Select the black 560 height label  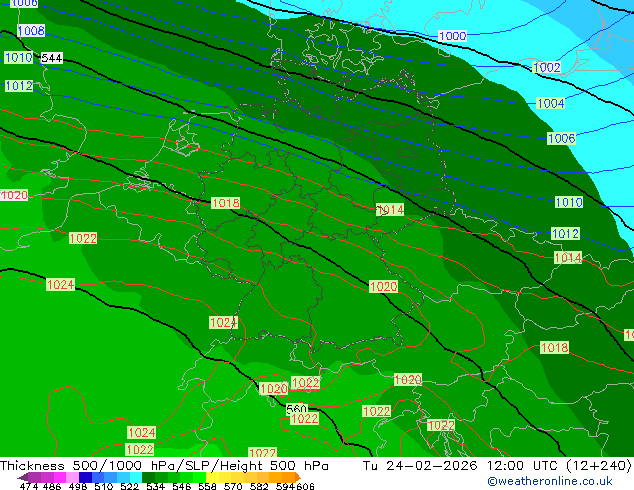(x=297, y=409)
